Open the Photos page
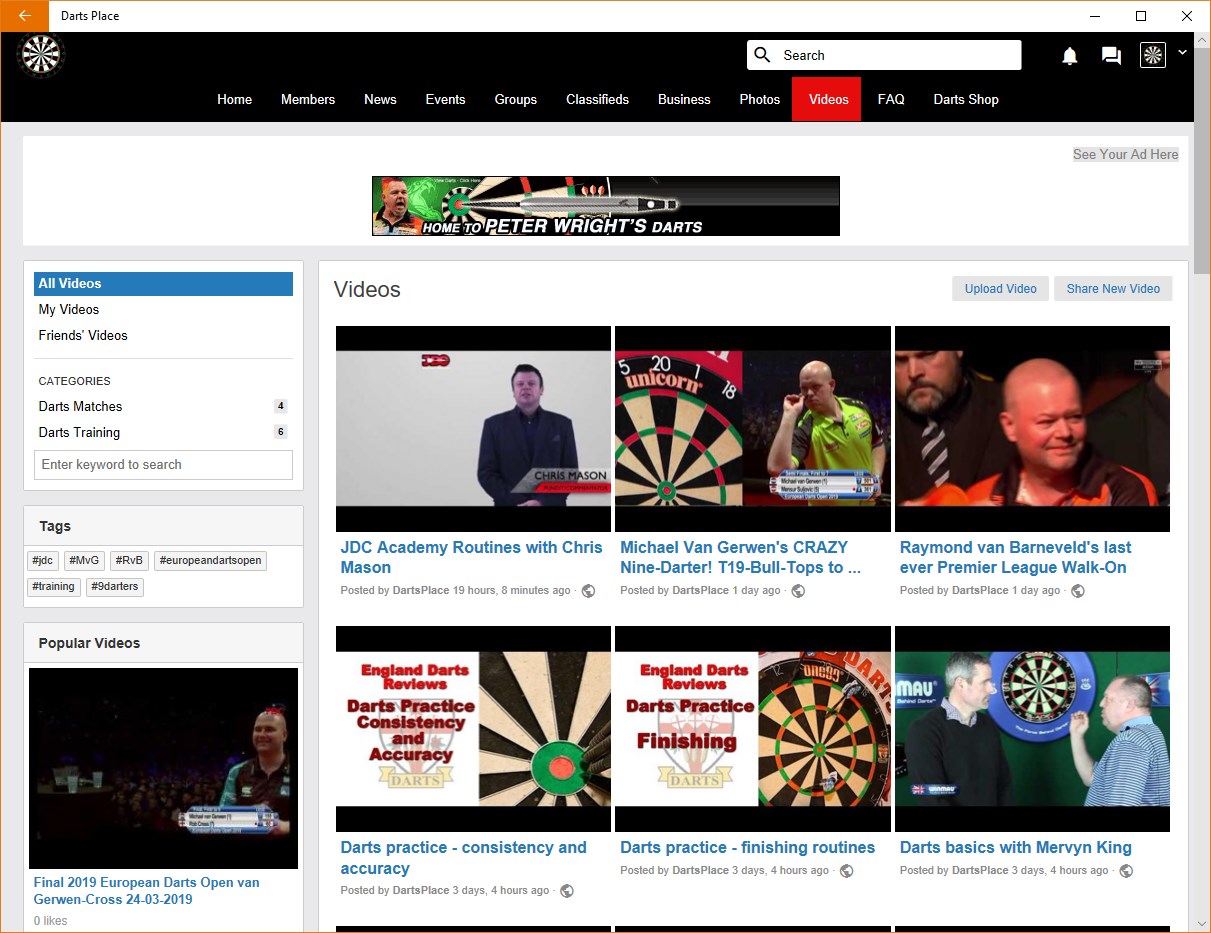This screenshot has width=1211, height=933. pyautogui.click(x=760, y=99)
